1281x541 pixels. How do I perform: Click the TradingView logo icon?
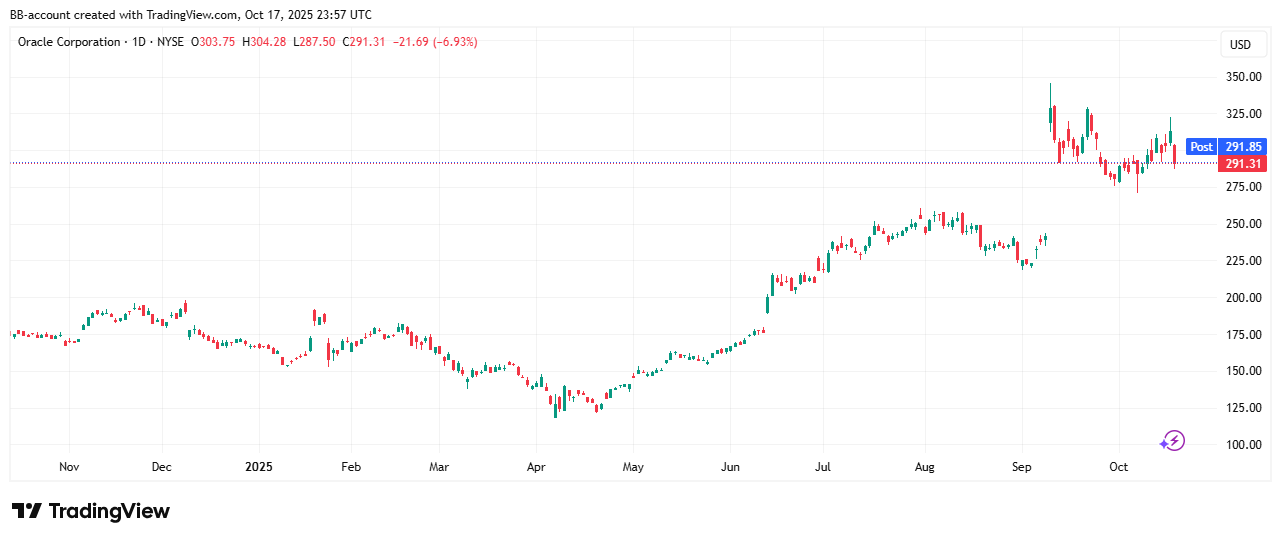coord(27,511)
